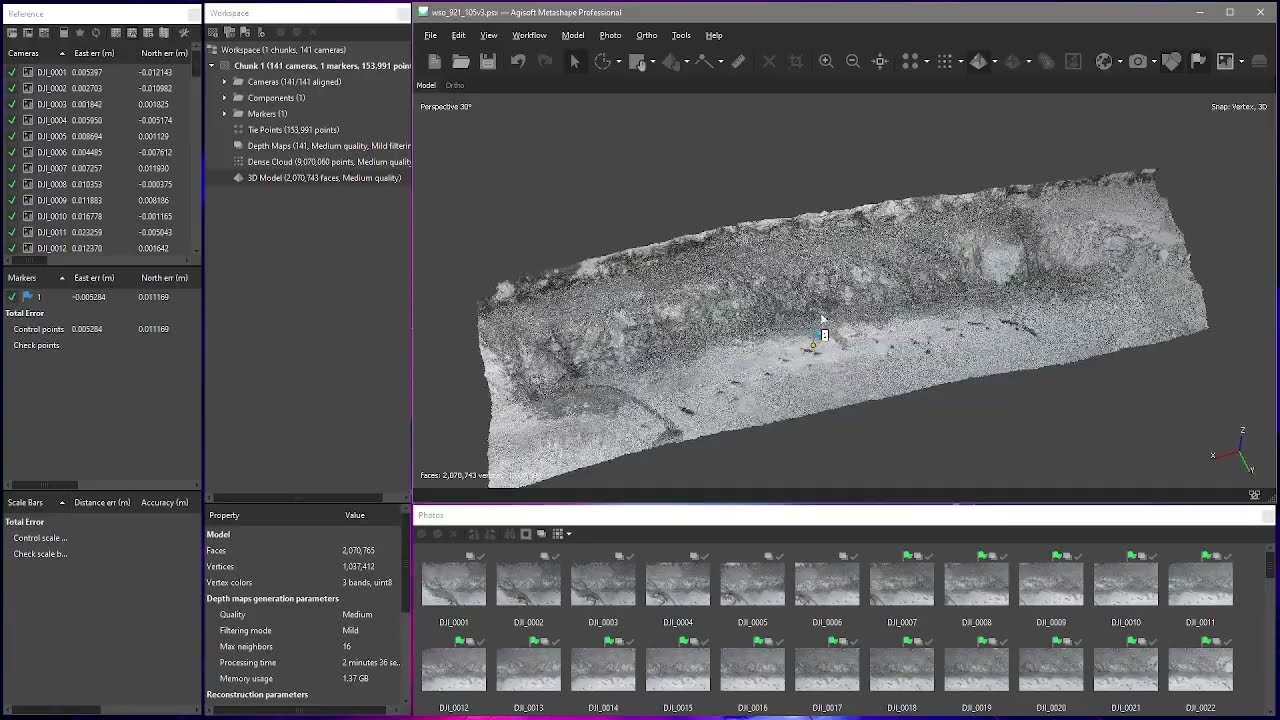Show the dense cloud view icon
This screenshot has height=720, width=1280.
click(x=944, y=61)
